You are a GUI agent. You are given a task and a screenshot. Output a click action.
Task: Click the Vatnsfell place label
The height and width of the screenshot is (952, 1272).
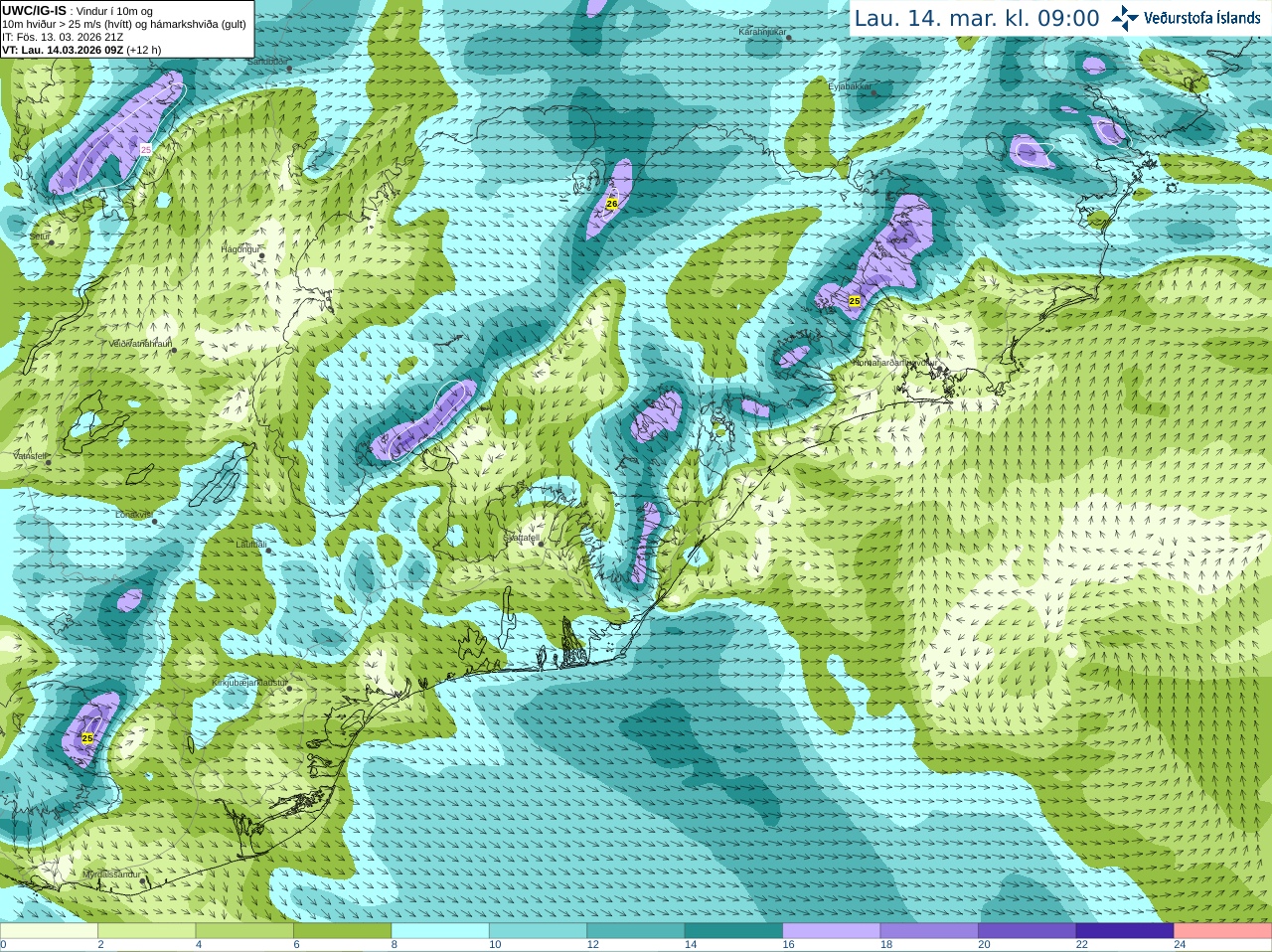(x=31, y=455)
